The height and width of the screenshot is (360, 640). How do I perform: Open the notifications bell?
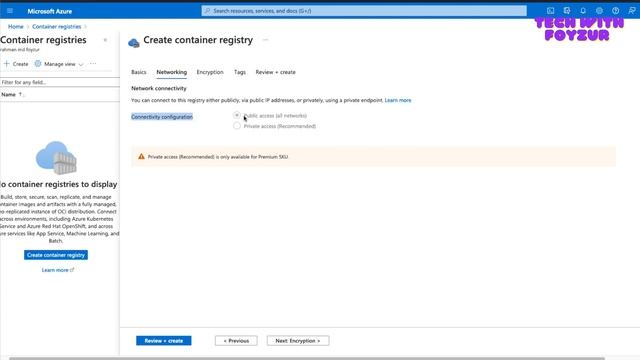point(583,11)
